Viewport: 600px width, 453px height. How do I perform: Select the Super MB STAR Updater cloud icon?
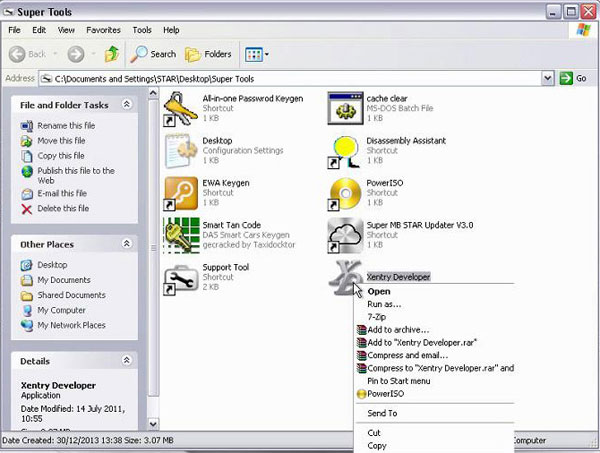[x=345, y=236]
